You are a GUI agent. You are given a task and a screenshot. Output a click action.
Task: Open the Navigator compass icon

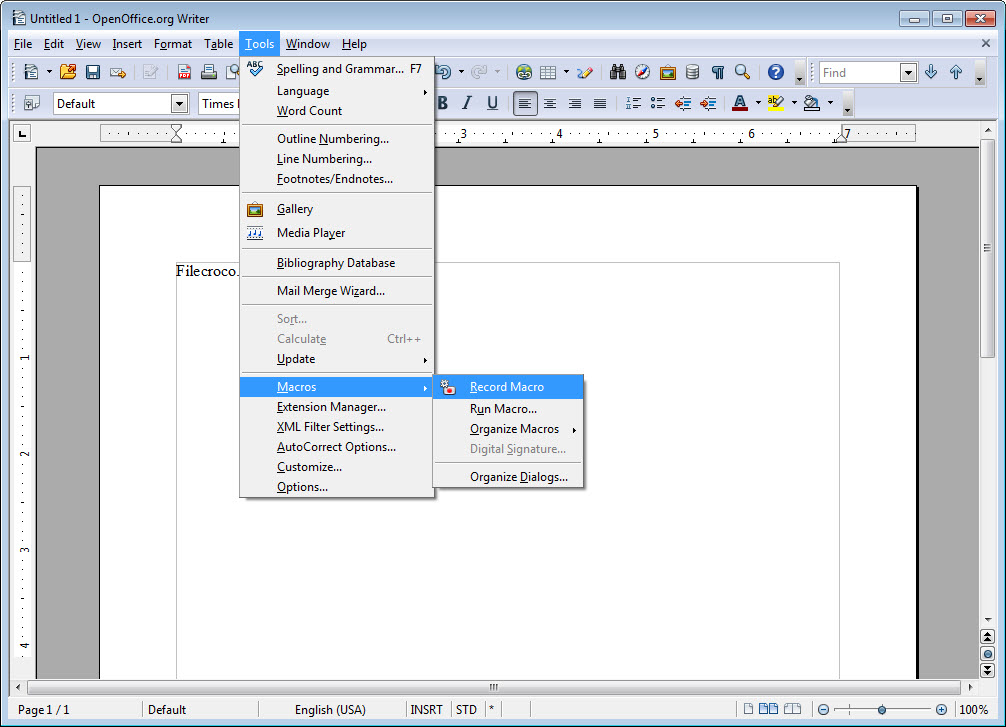pyautogui.click(x=642, y=72)
